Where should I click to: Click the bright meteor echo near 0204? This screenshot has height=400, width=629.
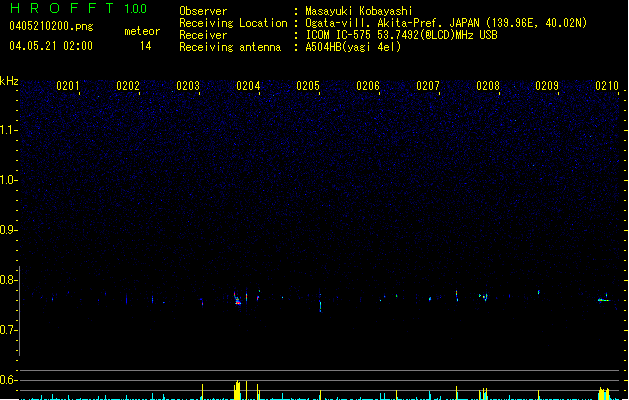point(237,299)
